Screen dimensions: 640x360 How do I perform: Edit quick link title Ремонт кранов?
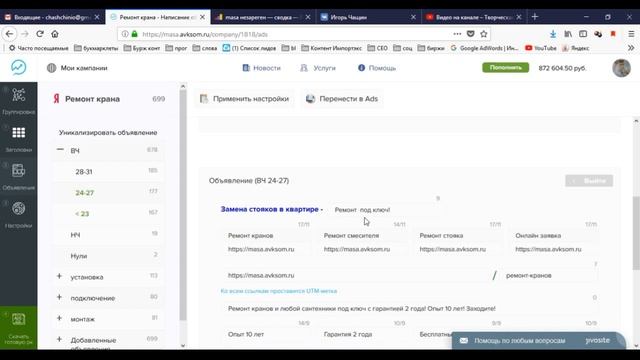266,236
